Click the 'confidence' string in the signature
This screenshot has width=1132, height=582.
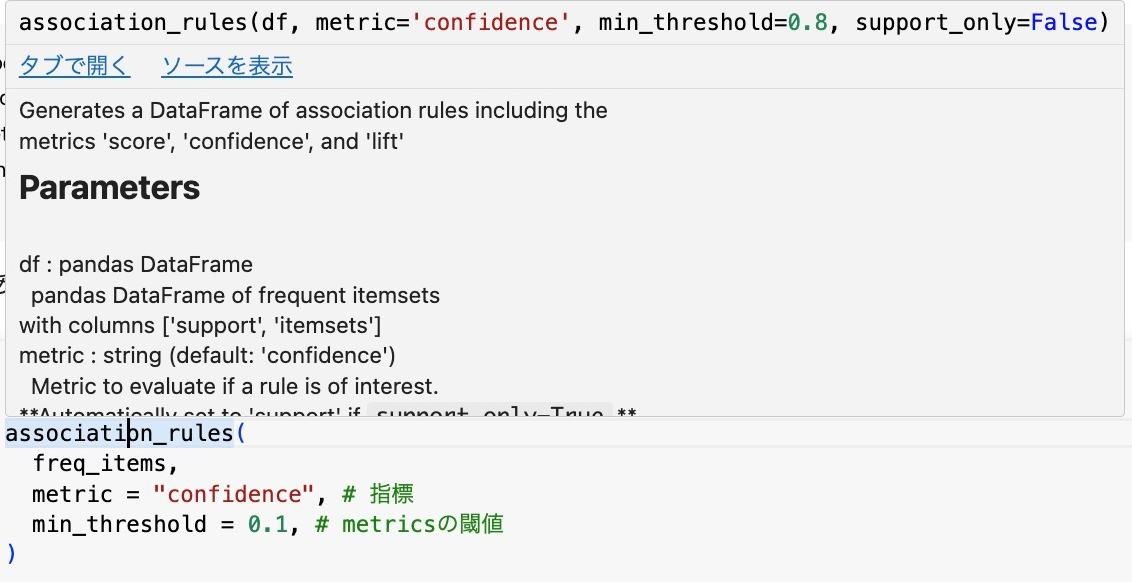496,23
